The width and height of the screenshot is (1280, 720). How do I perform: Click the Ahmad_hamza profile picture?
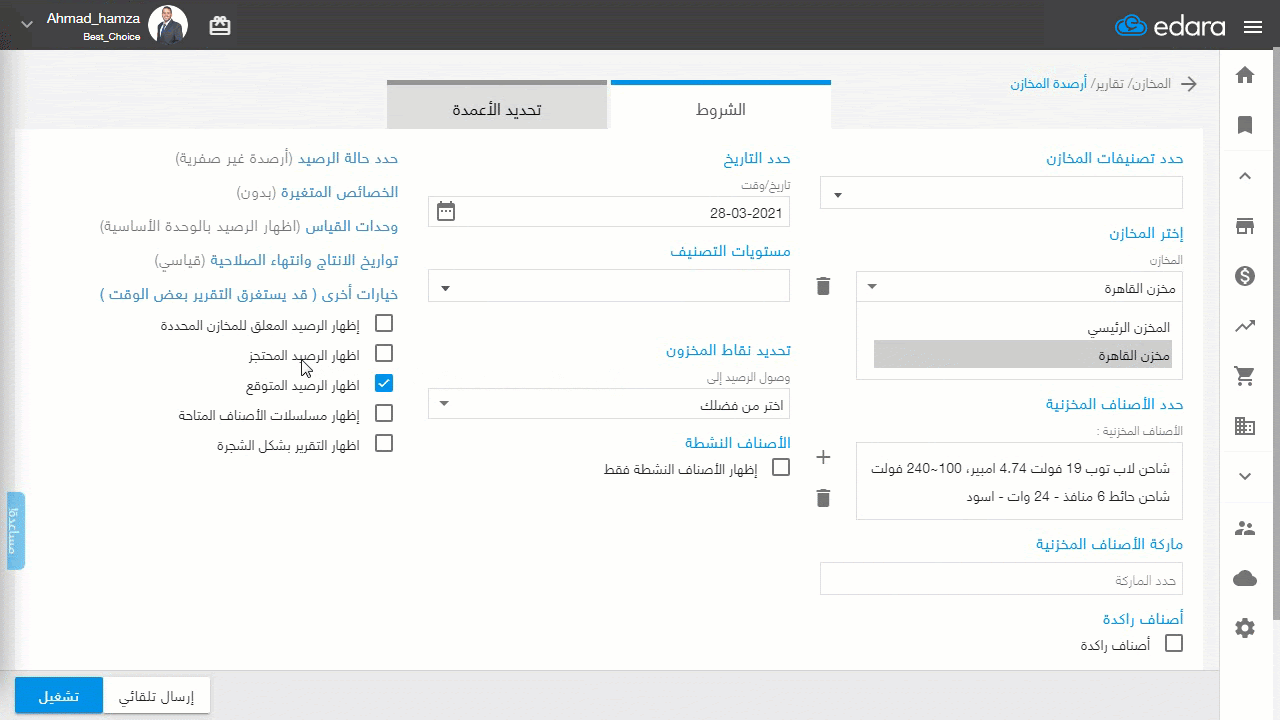167,25
